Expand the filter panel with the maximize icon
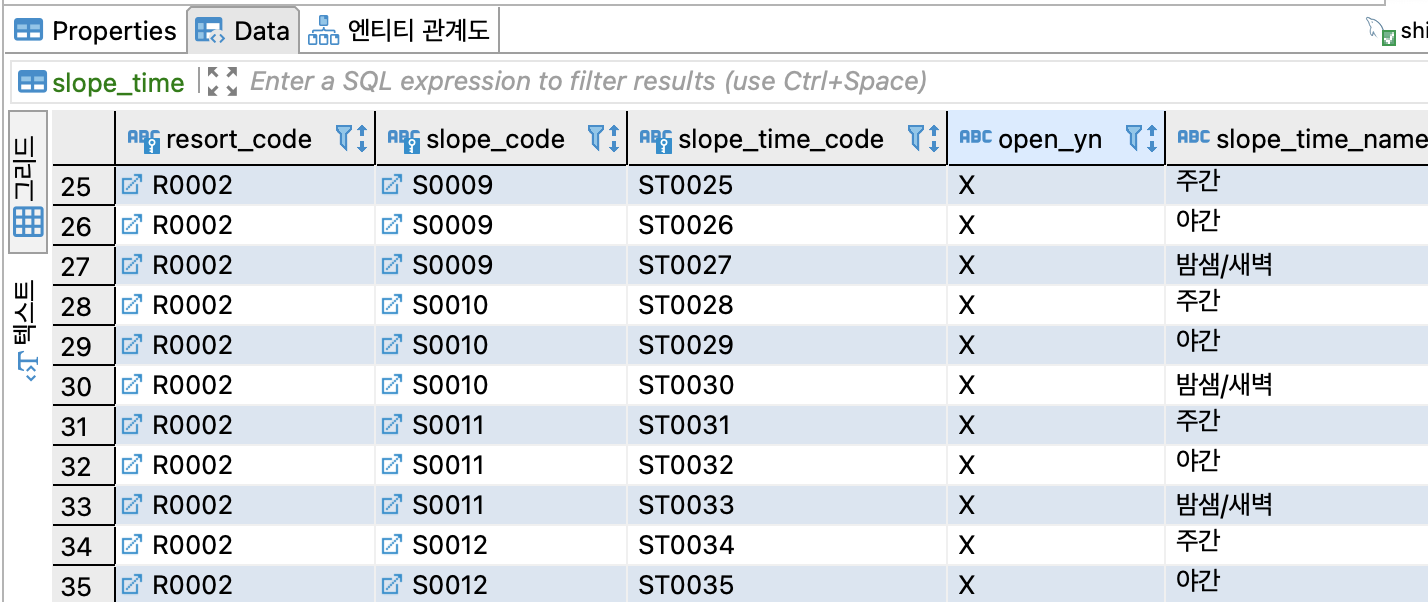 pos(222,82)
